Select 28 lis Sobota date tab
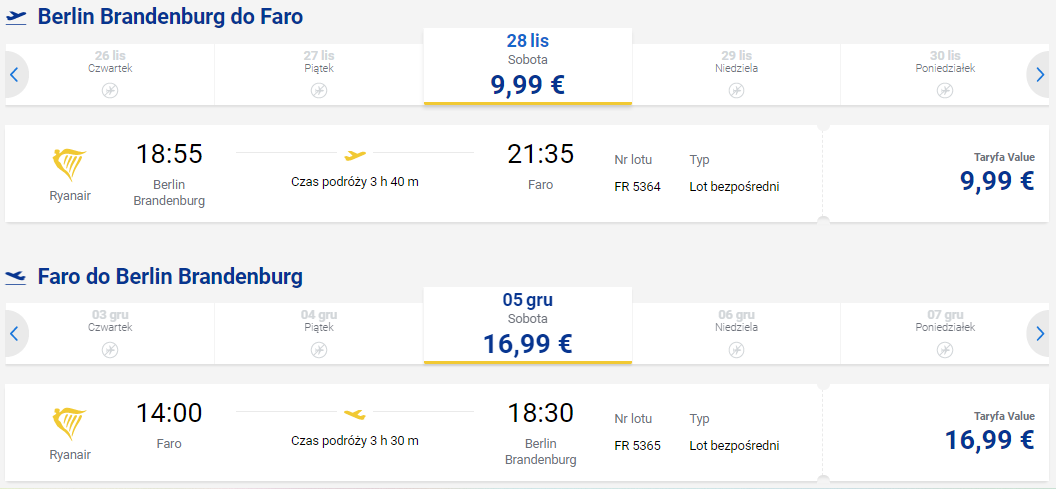This screenshot has width=1056, height=489. (528, 67)
